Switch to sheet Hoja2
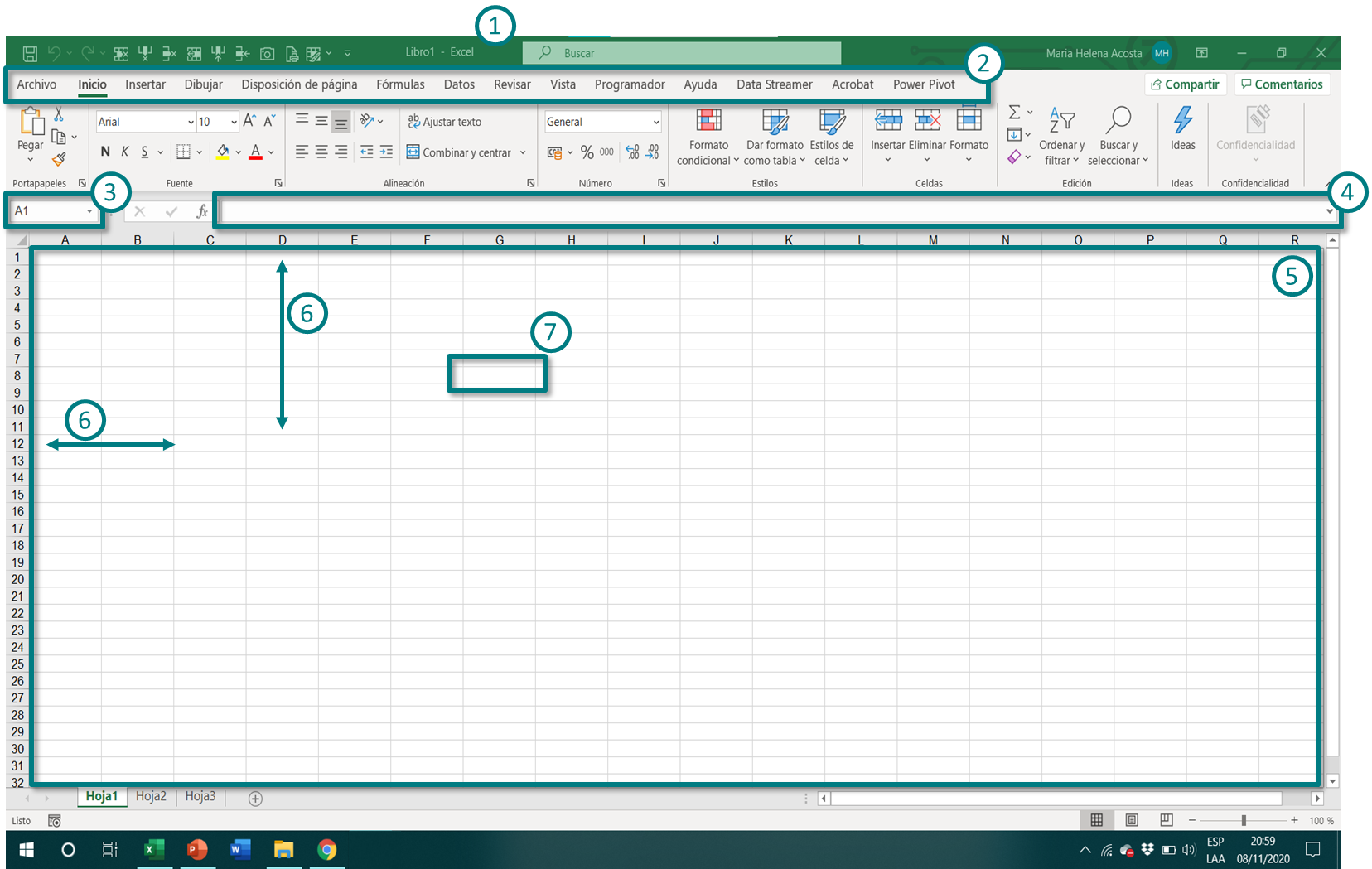Image resolution: width=1372 pixels, height=869 pixels. coord(151,796)
